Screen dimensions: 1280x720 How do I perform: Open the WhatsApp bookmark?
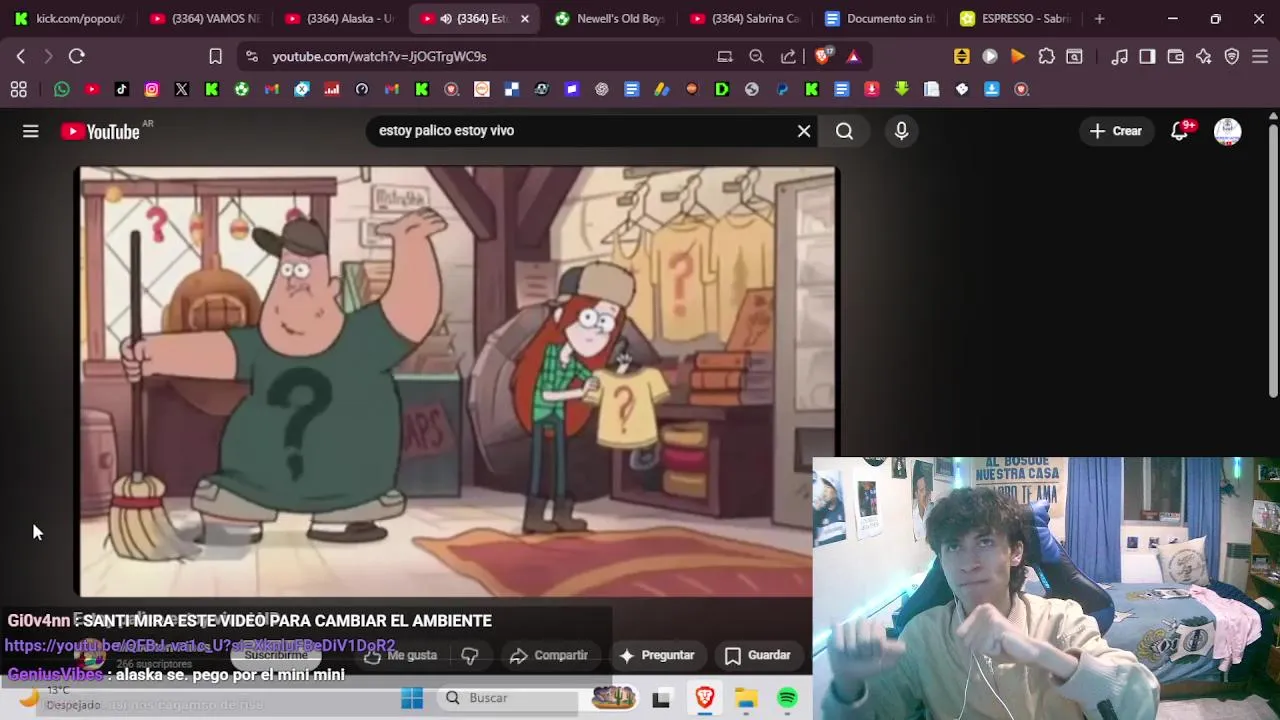[x=61, y=89]
